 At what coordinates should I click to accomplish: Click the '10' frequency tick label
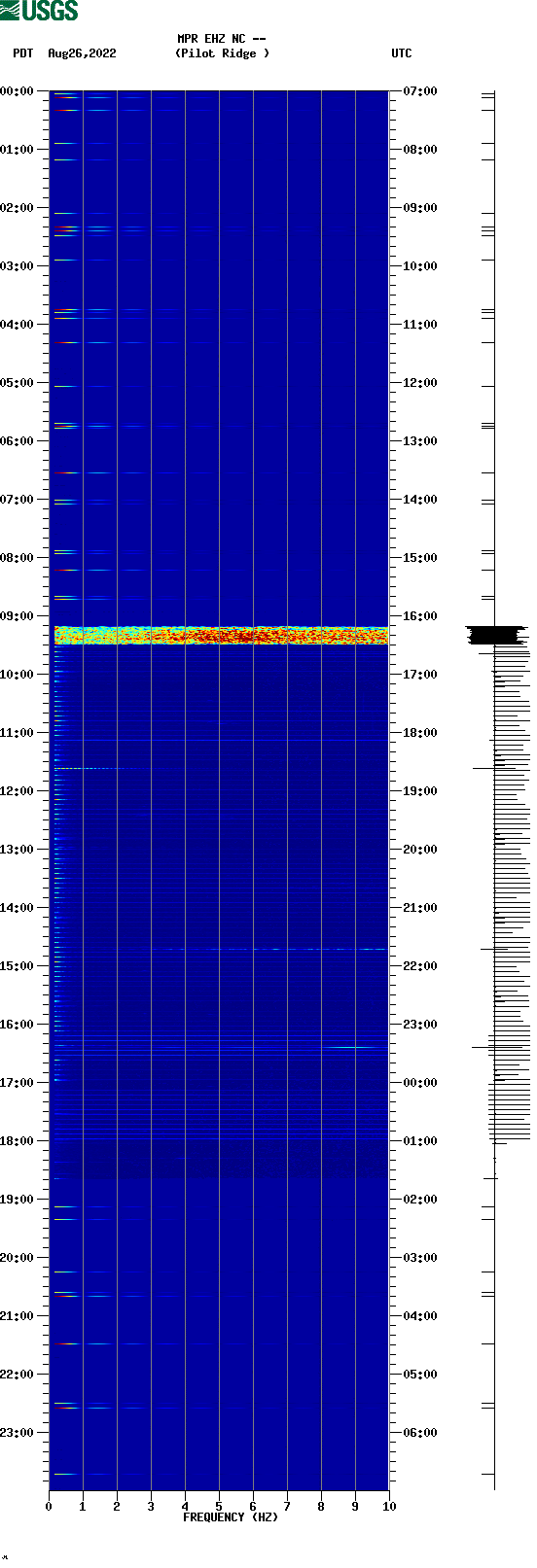(x=389, y=1507)
